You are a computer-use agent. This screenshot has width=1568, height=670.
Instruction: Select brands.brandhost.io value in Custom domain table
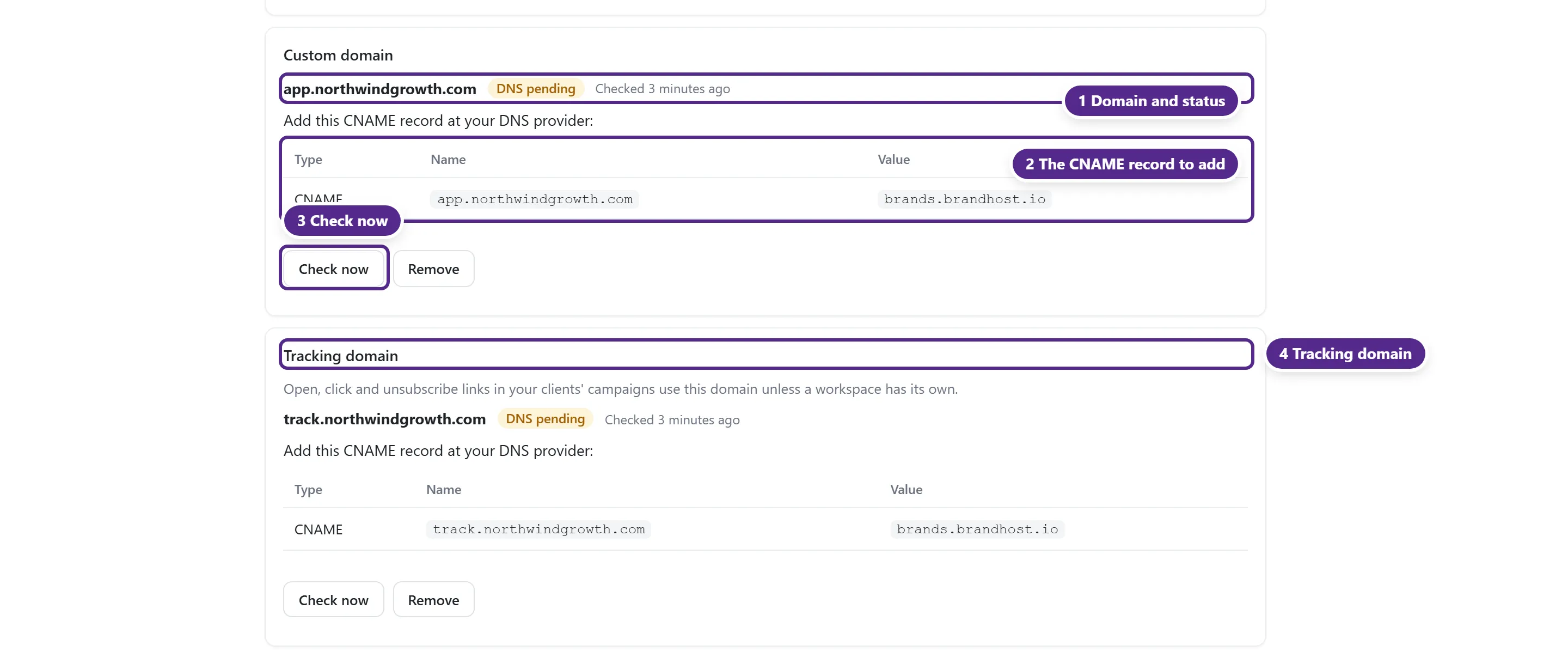pyautogui.click(x=964, y=199)
